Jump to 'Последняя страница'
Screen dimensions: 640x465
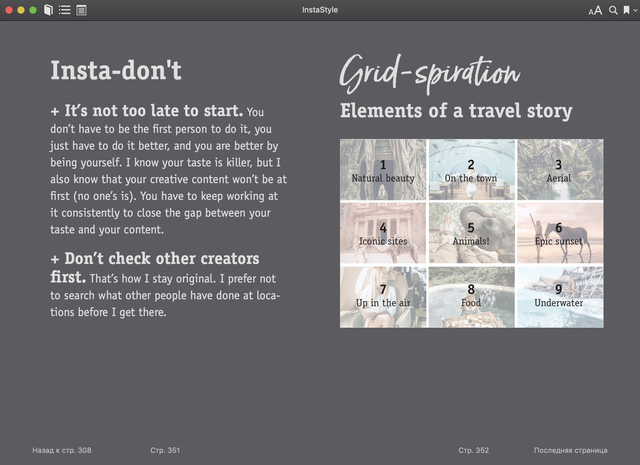(x=570, y=450)
